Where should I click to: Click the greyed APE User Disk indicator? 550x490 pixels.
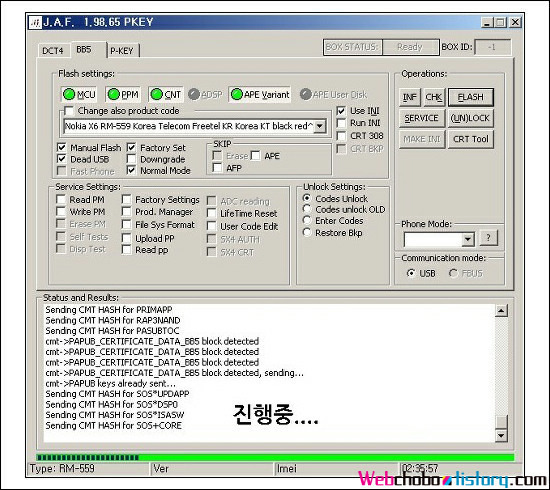click(333, 94)
